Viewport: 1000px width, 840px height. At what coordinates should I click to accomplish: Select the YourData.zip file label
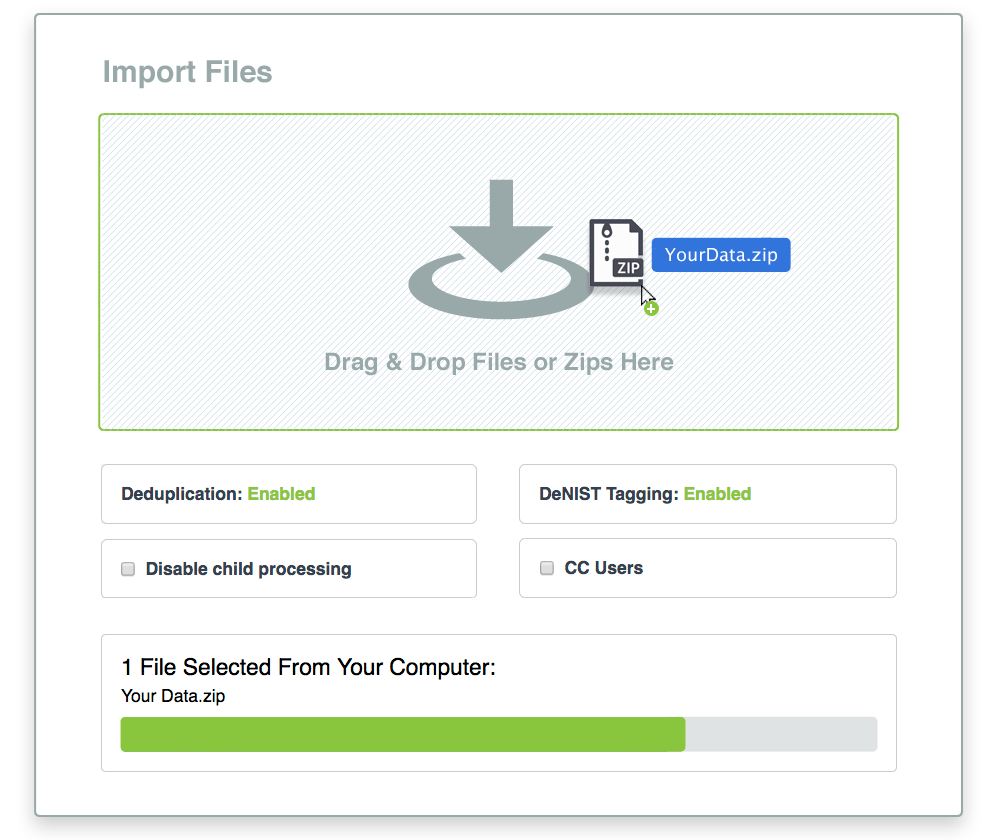point(720,255)
